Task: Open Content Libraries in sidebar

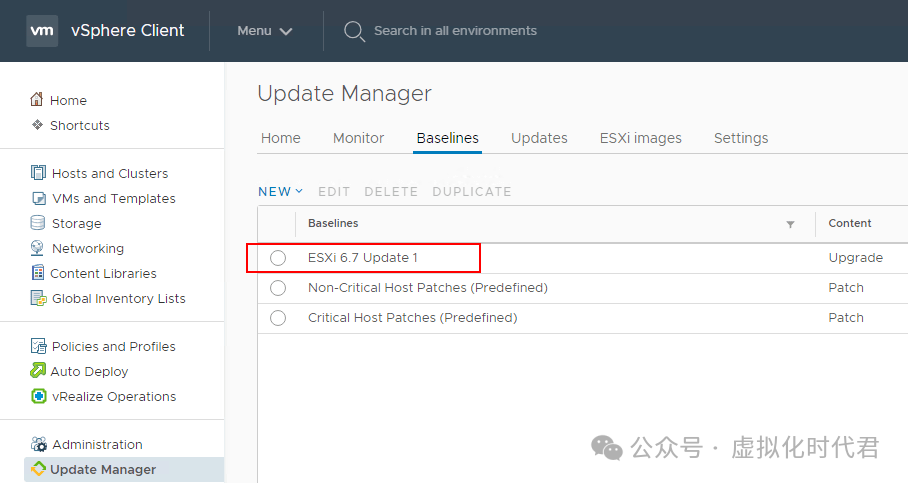Action: (x=103, y=273)
